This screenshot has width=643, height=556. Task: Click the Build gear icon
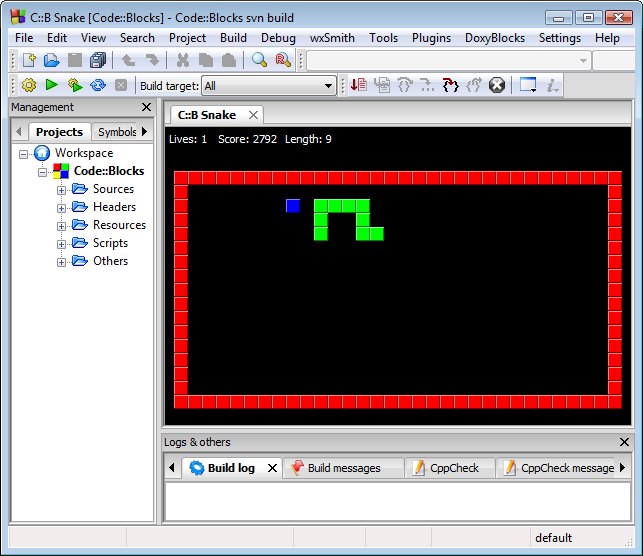[29, 86]
